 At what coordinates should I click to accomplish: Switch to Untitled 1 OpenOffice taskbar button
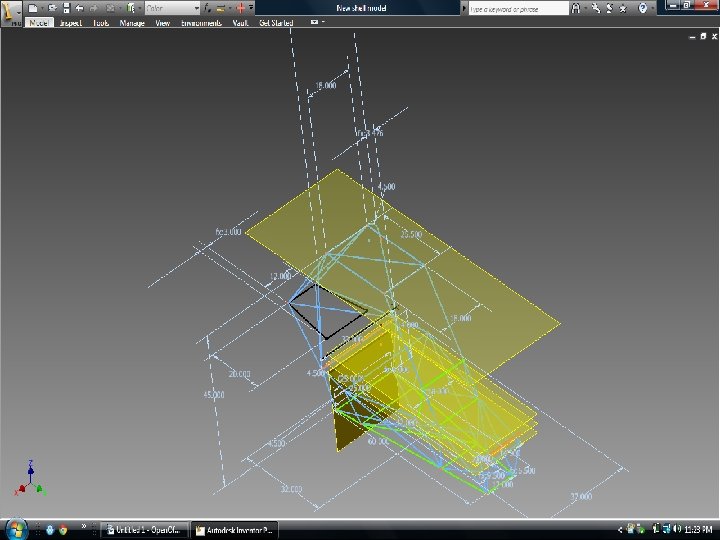(x=147, y=530)
